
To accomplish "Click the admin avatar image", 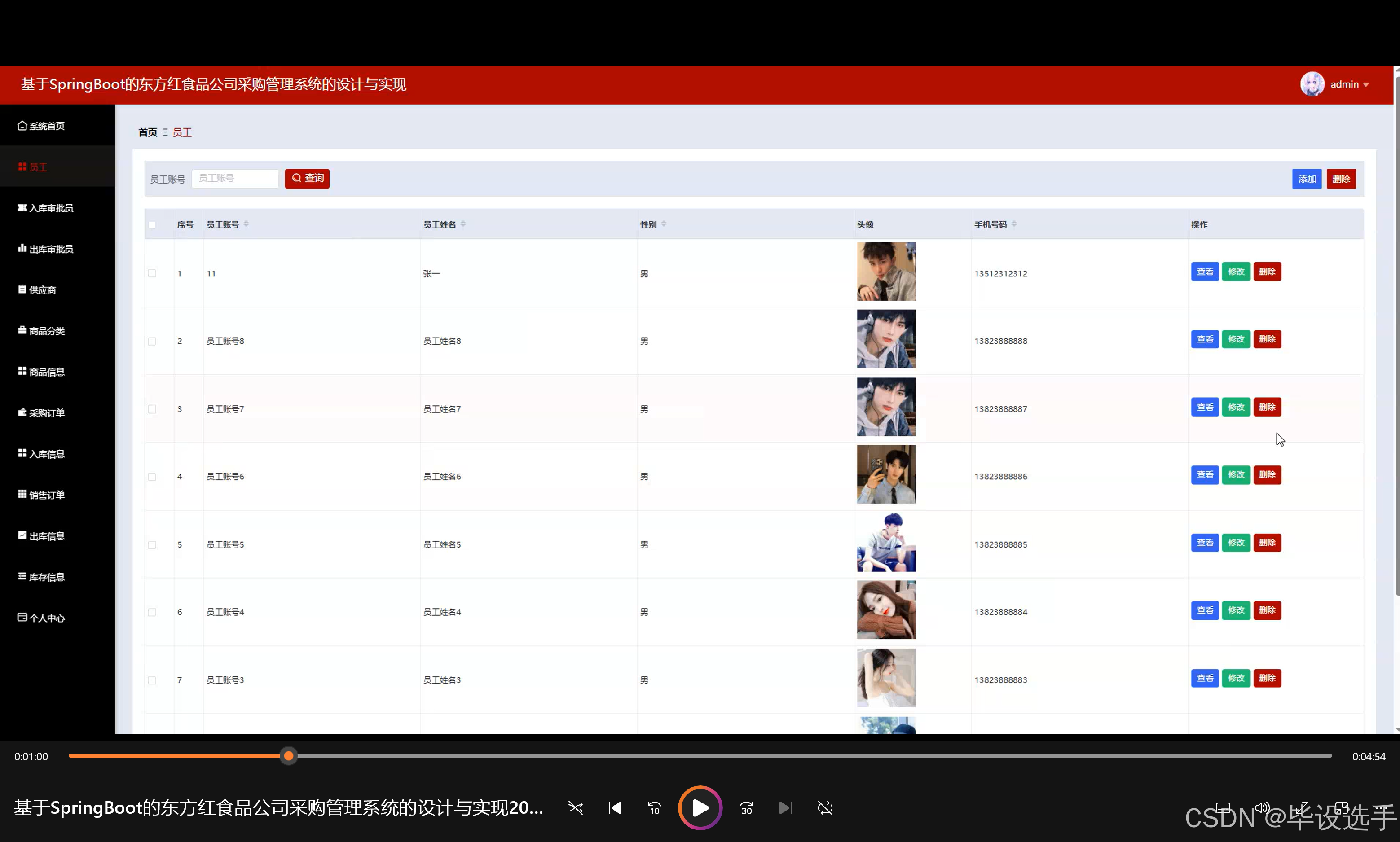I will click(1312, 84).
